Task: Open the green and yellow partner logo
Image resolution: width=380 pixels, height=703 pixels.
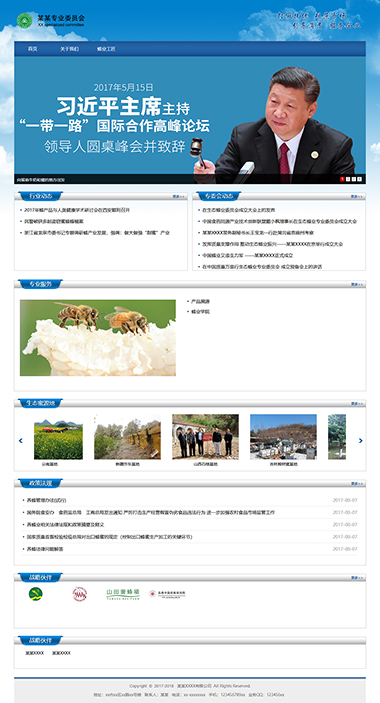Action: click(x=35, y=594)
